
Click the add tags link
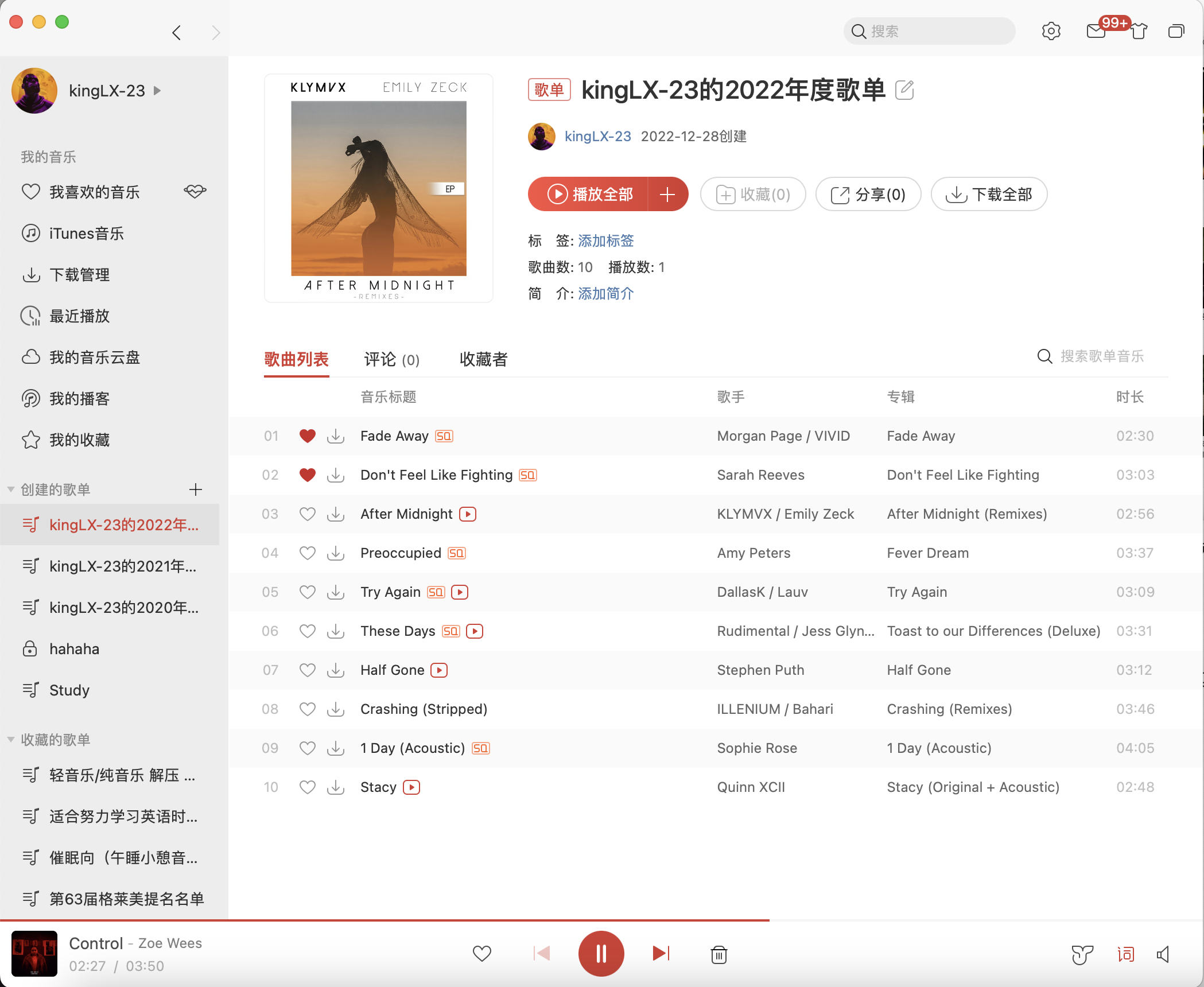tap(605, 241)
